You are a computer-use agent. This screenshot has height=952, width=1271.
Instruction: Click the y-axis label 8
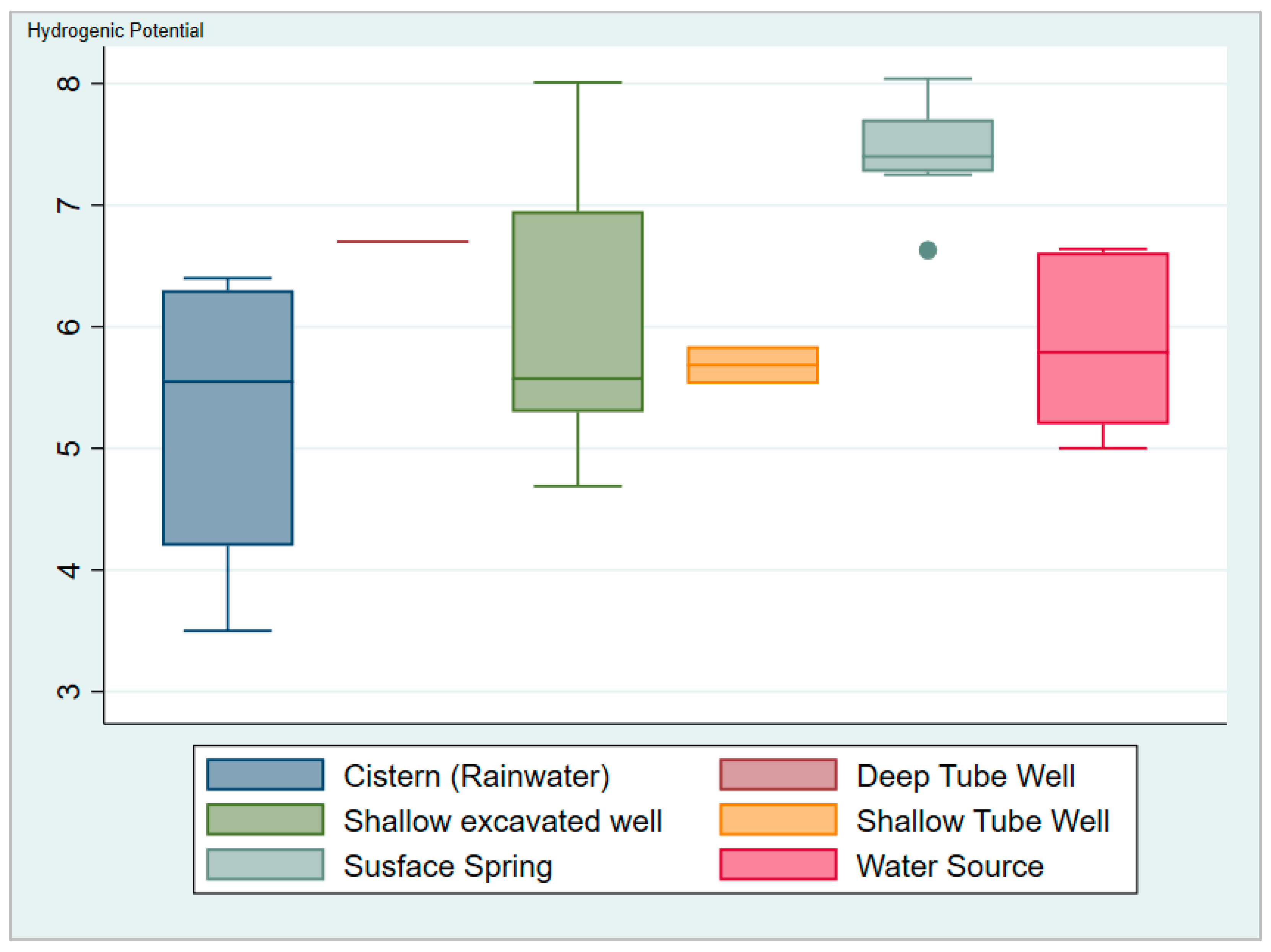tap(68, 83)
